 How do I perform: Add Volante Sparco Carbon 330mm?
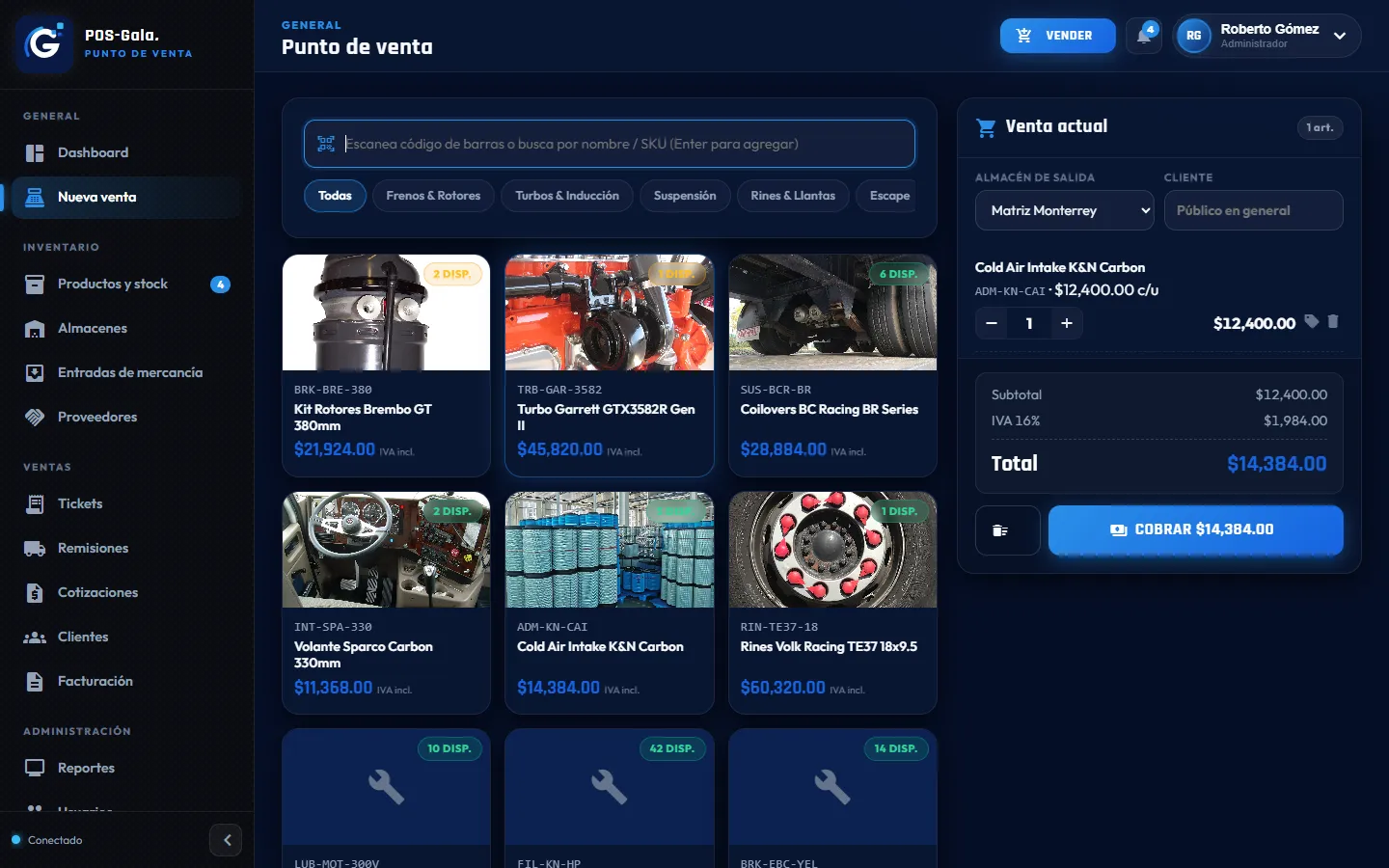[386, 603]
